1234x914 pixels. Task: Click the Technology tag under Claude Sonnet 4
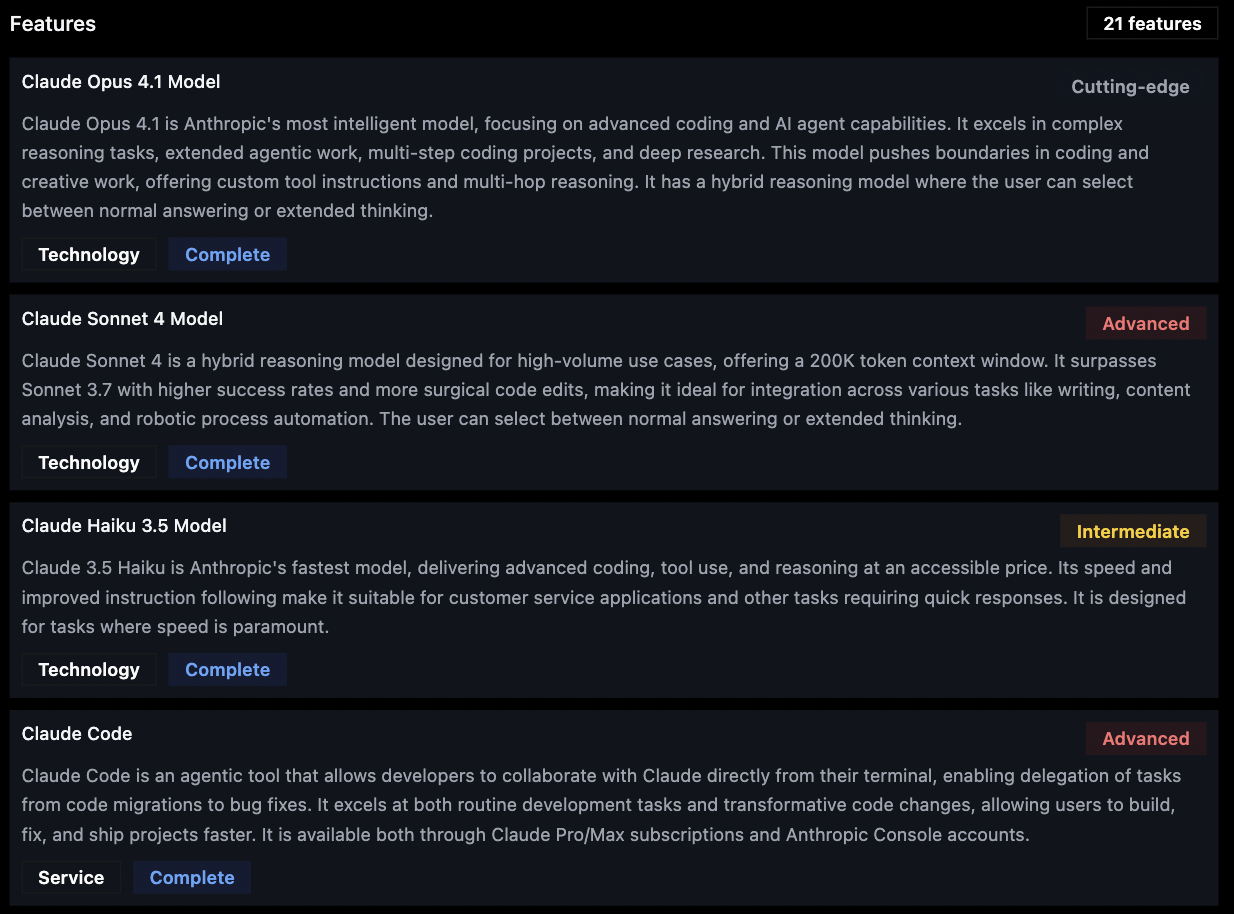point(89,463)
